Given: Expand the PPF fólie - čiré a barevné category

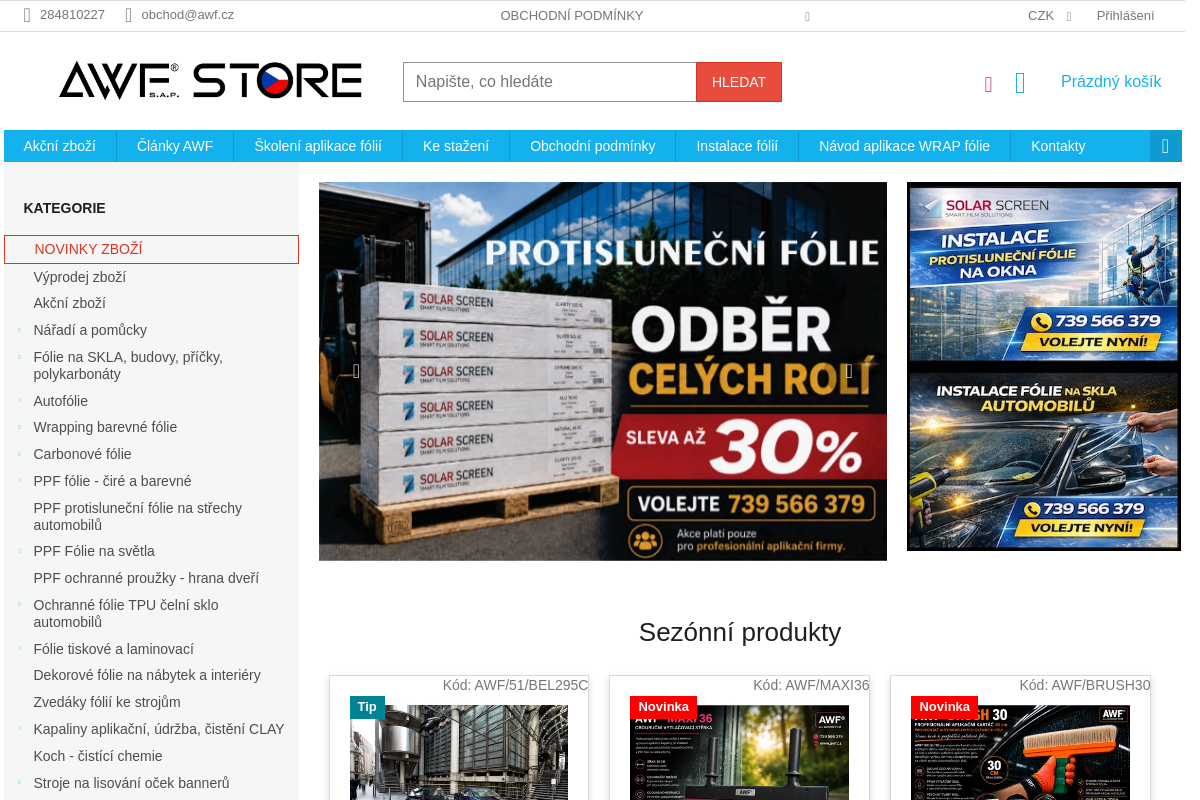Looking at the screenshot, I should (19, 481).
